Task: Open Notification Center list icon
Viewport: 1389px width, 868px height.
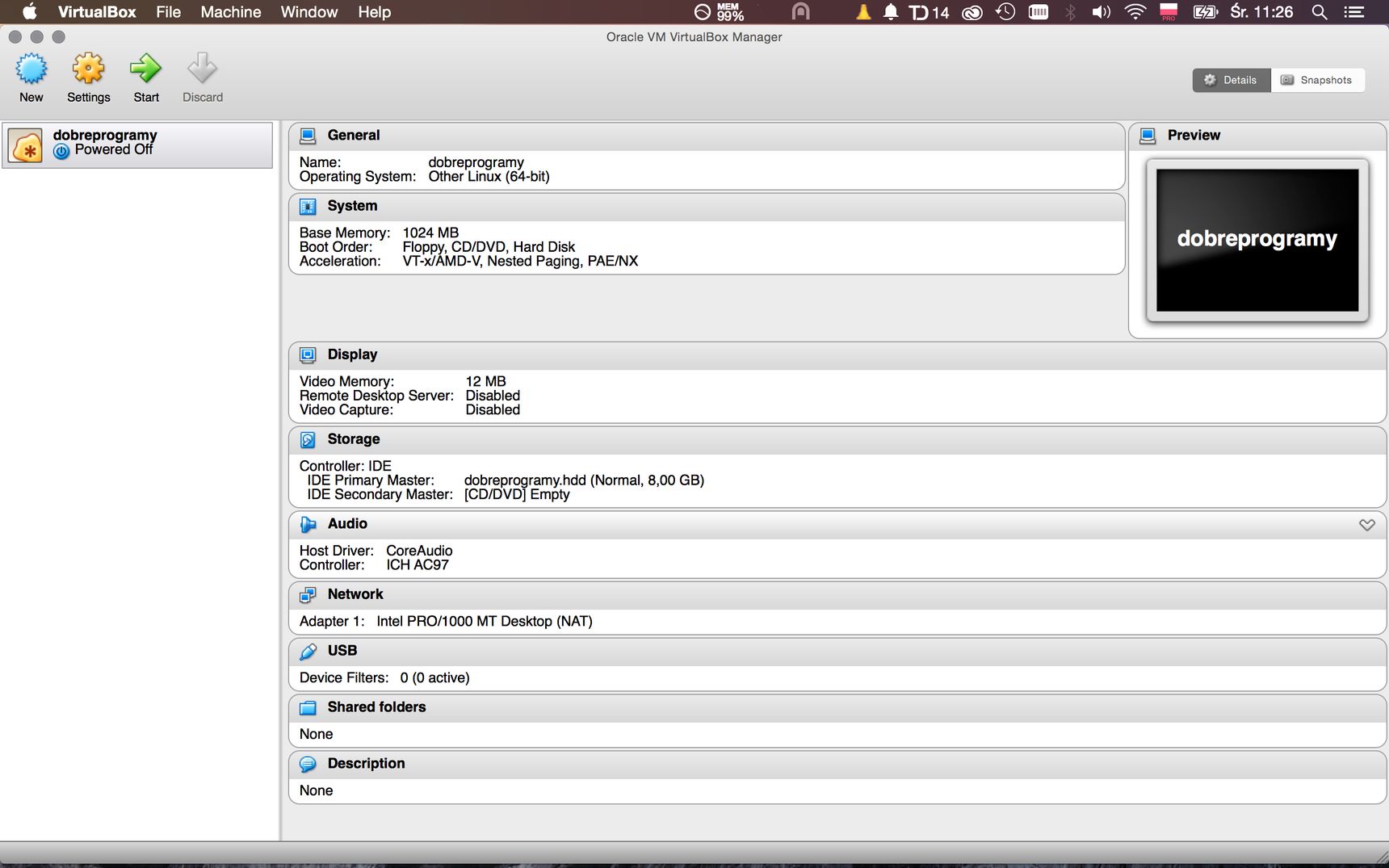Action: click(x=1353, y=12)
